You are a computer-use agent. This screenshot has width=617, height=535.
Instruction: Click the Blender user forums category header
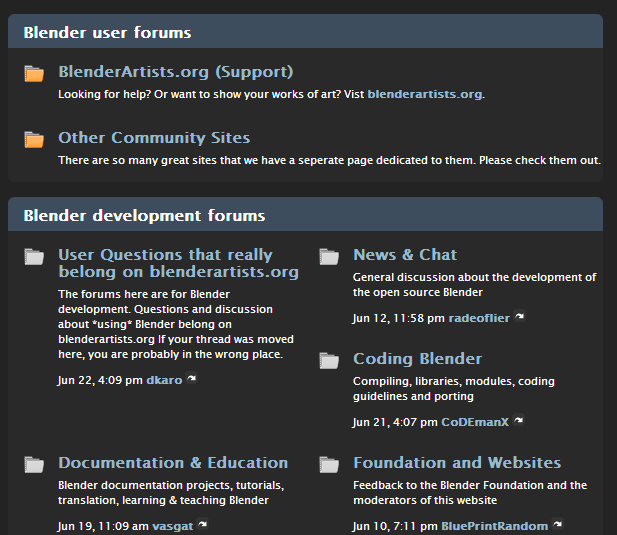(x=305, y=31)
